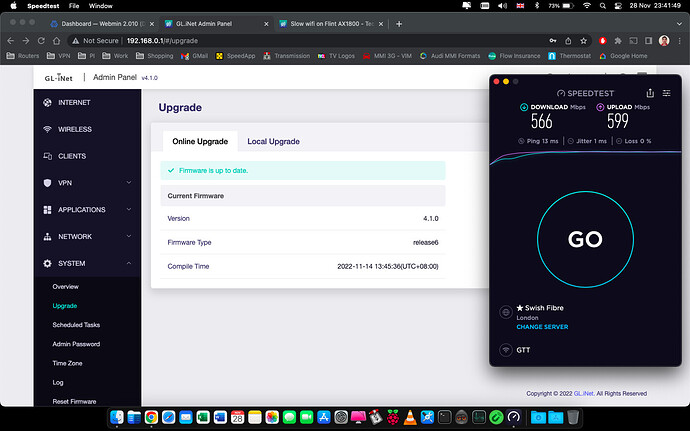The image size is (690, 431).
Task: Click the VPN shield icon
Action: click(48, 183)
